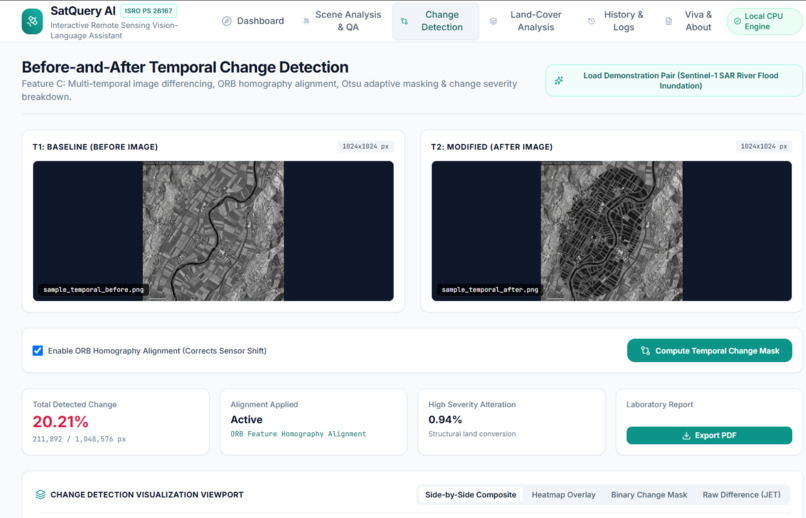This screenshot has width=806, height=518.
Task: Click the sample_temporal_after.png filename label
Action: (x=490, y=290)
